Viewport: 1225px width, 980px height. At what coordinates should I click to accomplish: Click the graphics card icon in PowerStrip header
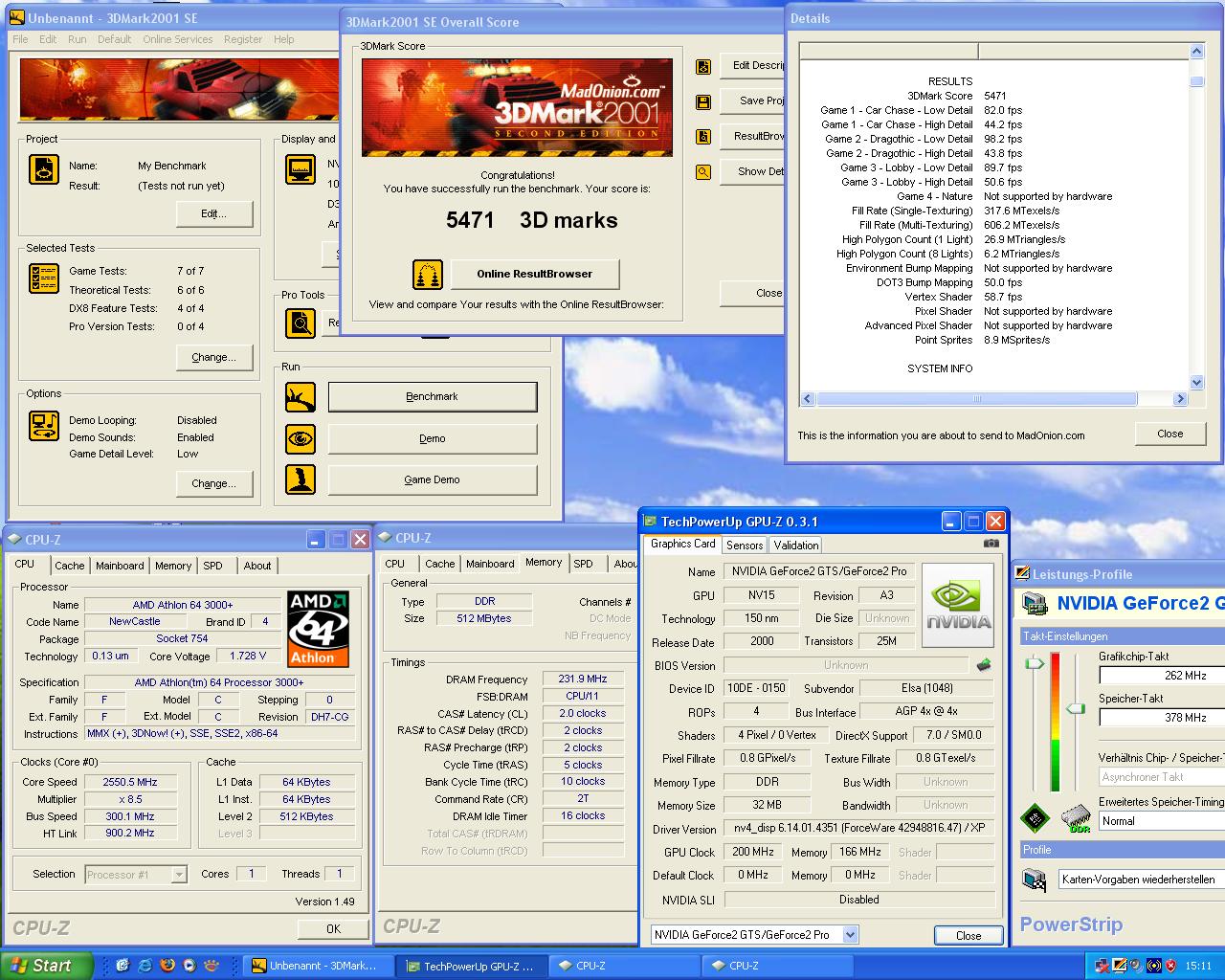coord(1035,604)
